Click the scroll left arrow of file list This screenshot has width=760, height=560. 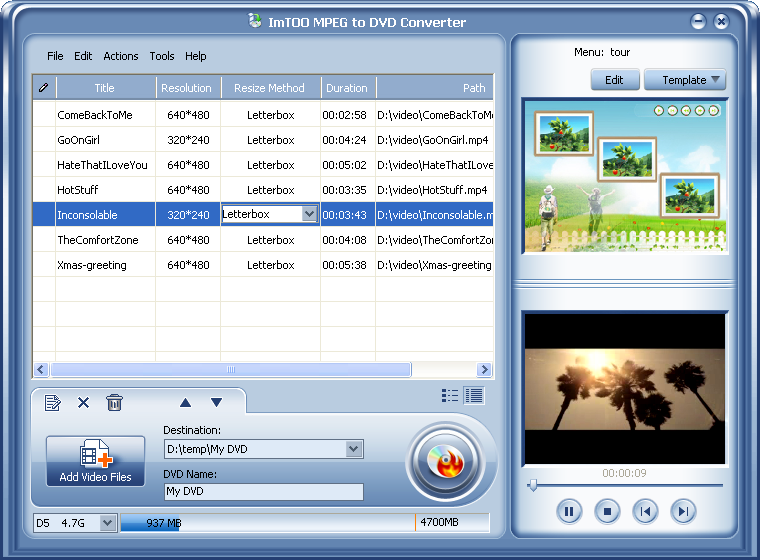tap(41, 369)
